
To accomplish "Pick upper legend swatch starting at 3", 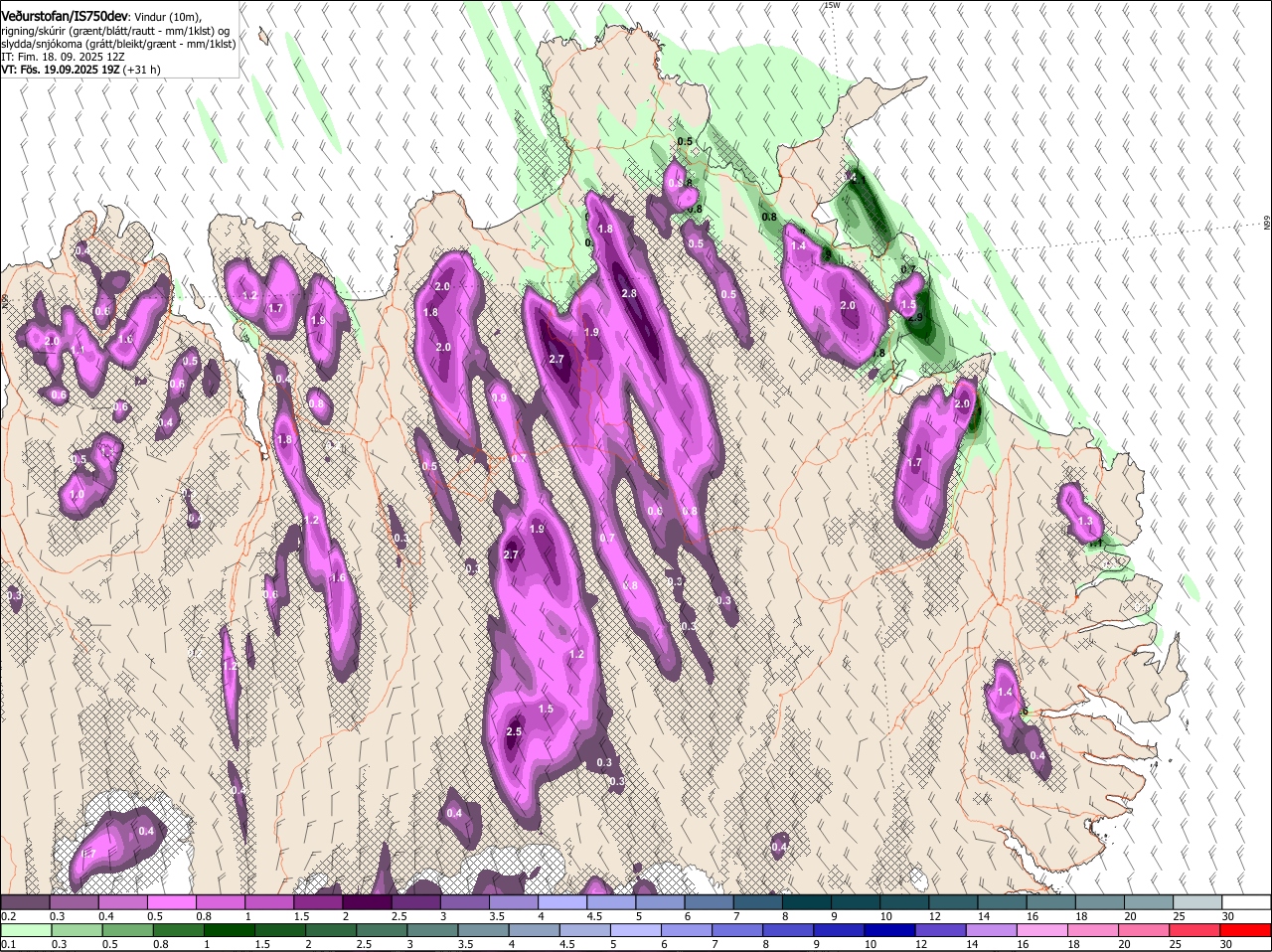I will pyautogui.click(x=465, y=902).
